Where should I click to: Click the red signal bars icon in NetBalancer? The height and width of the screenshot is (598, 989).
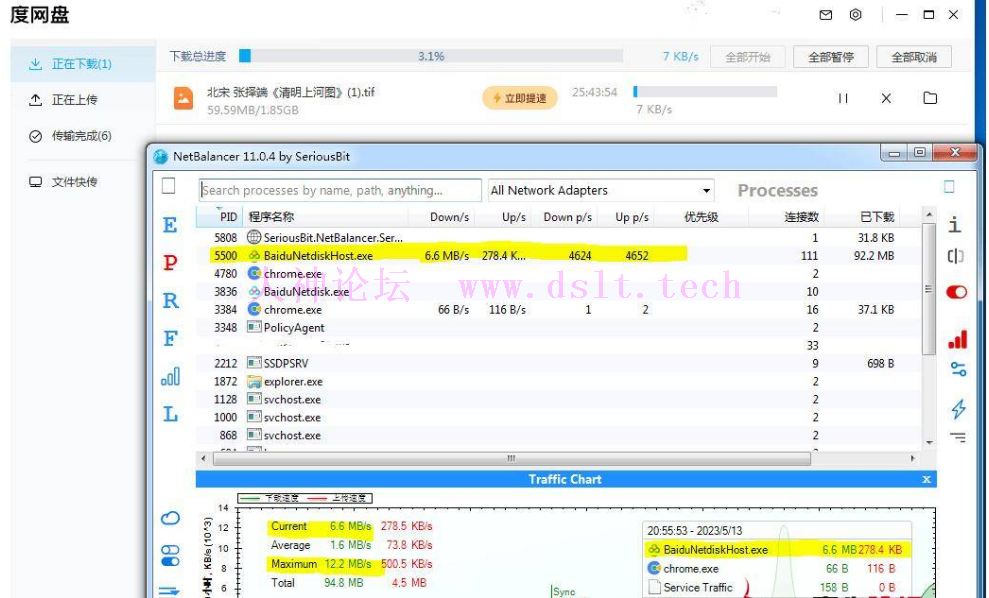pos(957,339)
